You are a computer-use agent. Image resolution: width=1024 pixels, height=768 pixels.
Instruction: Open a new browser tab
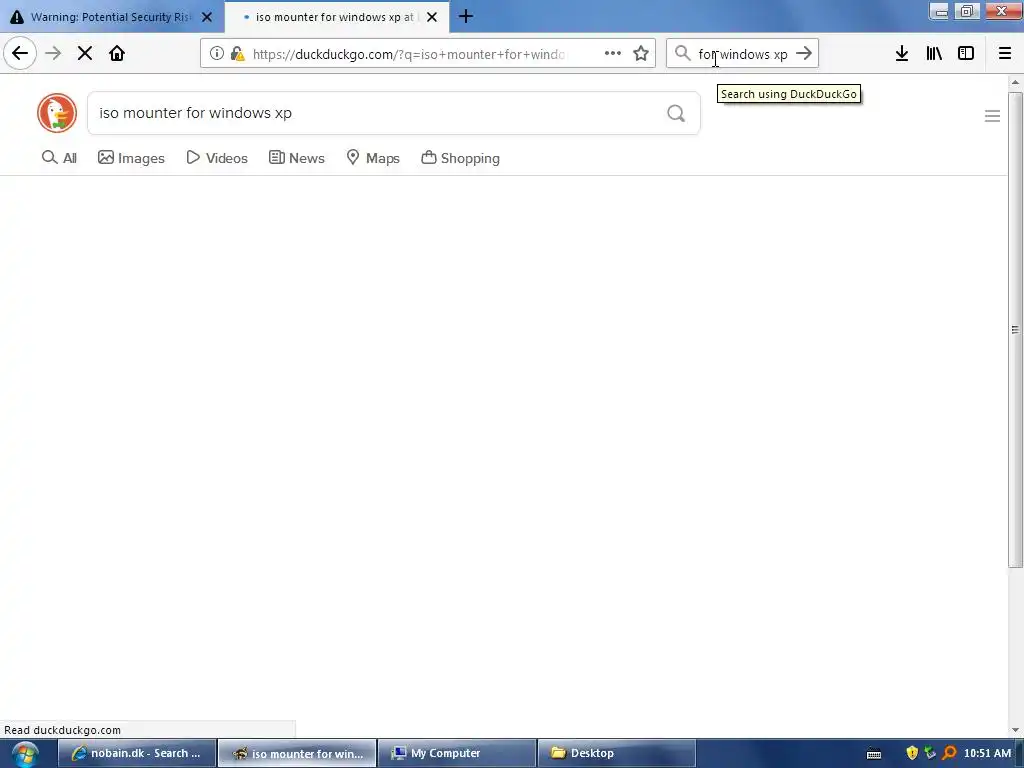click(x=466, y=16)
